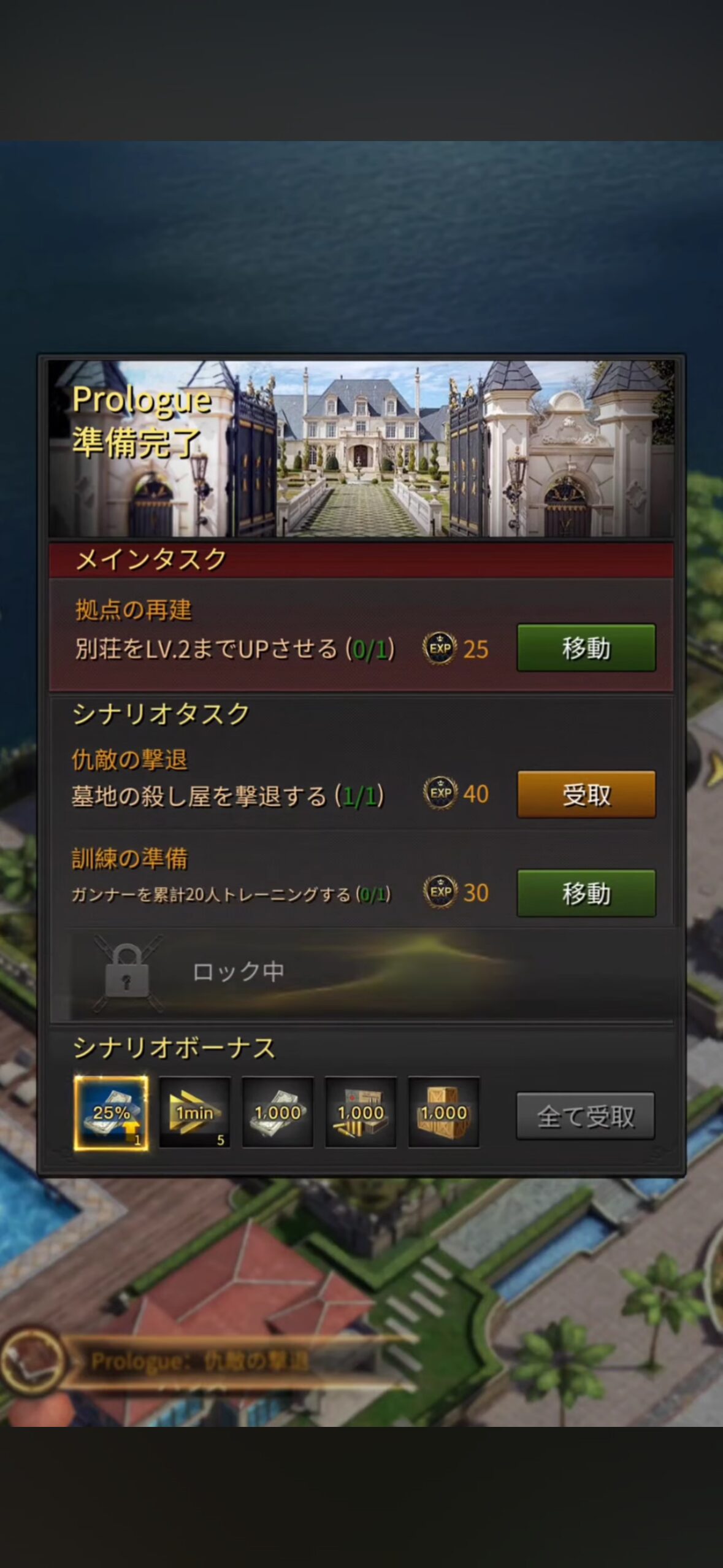Viewport: 723px width, 1568px height.
Task: Open the Prologue quest book icon
Action: [x=33, y=1362]
